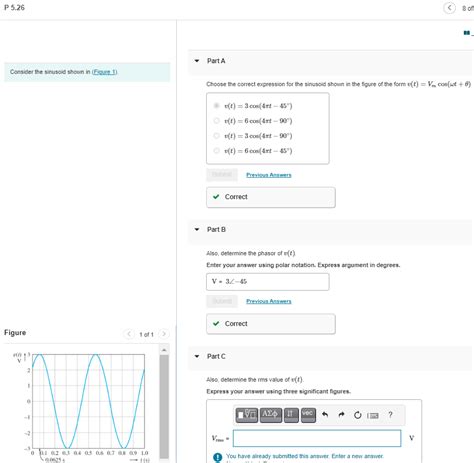Open the Figure 1 link
Viewport: 474px width, 463px height.
(104, 72)
